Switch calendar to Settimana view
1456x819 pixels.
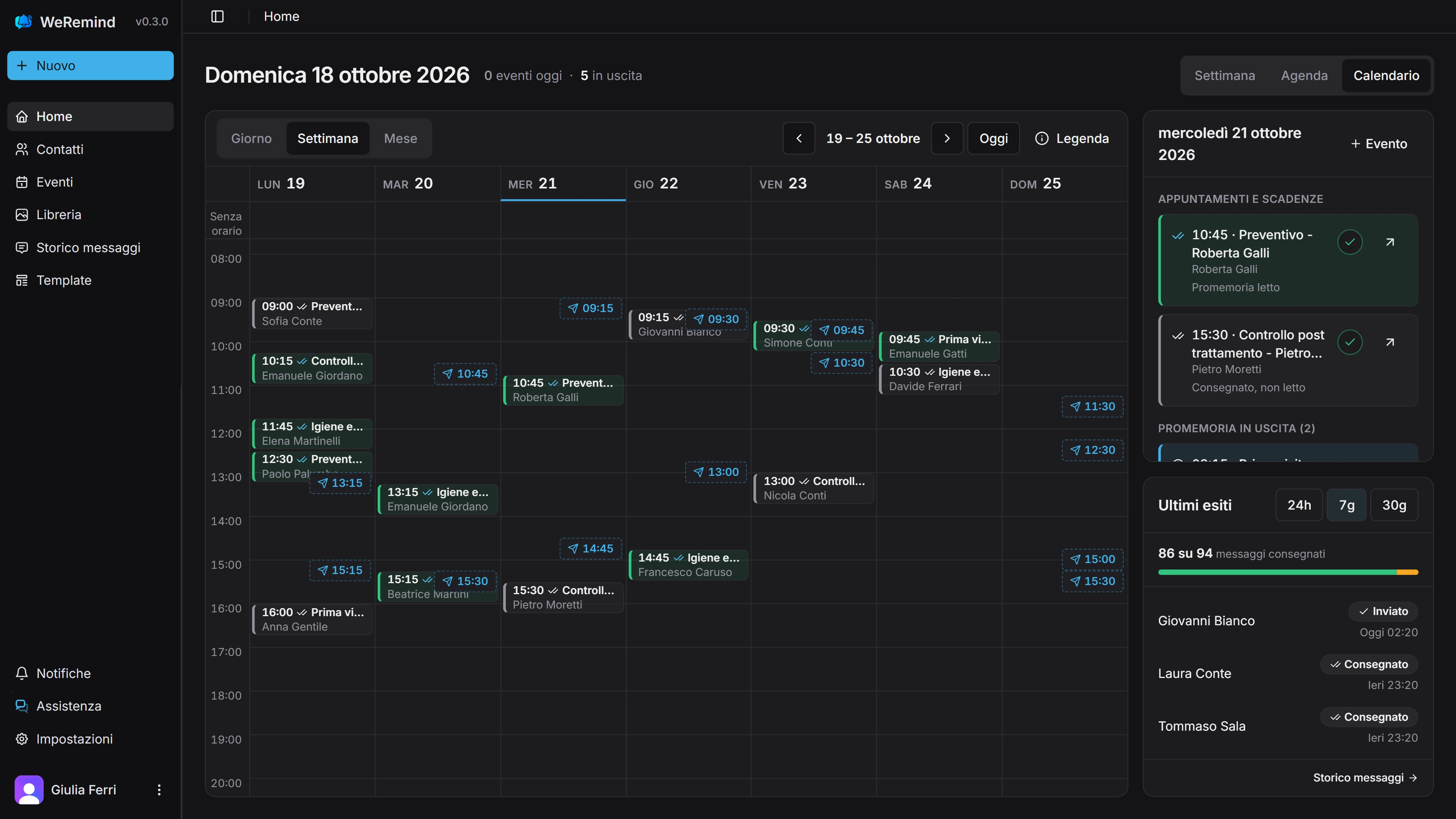pyautogui.click(x=328, y=138)
